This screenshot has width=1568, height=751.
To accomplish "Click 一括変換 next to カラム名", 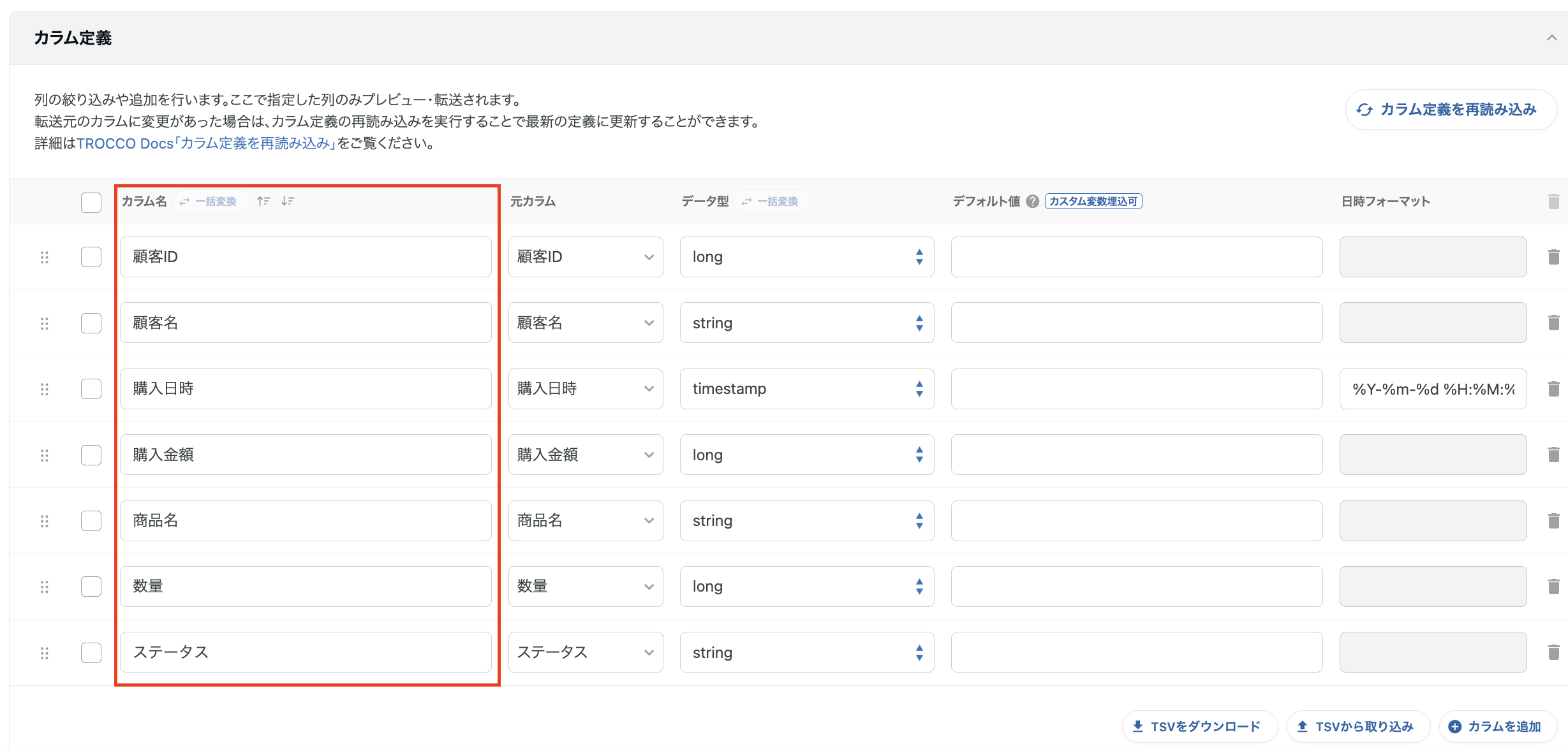I will [210, 201].
